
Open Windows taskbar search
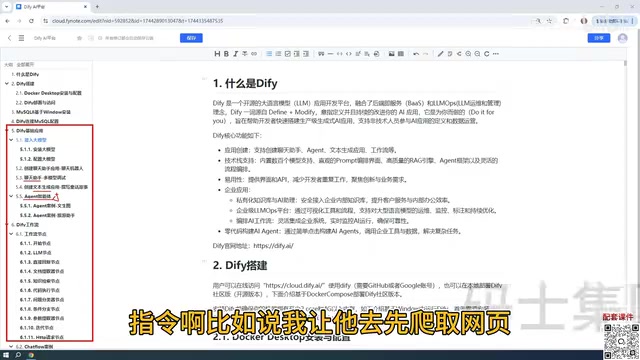click(x=18, y=355)
